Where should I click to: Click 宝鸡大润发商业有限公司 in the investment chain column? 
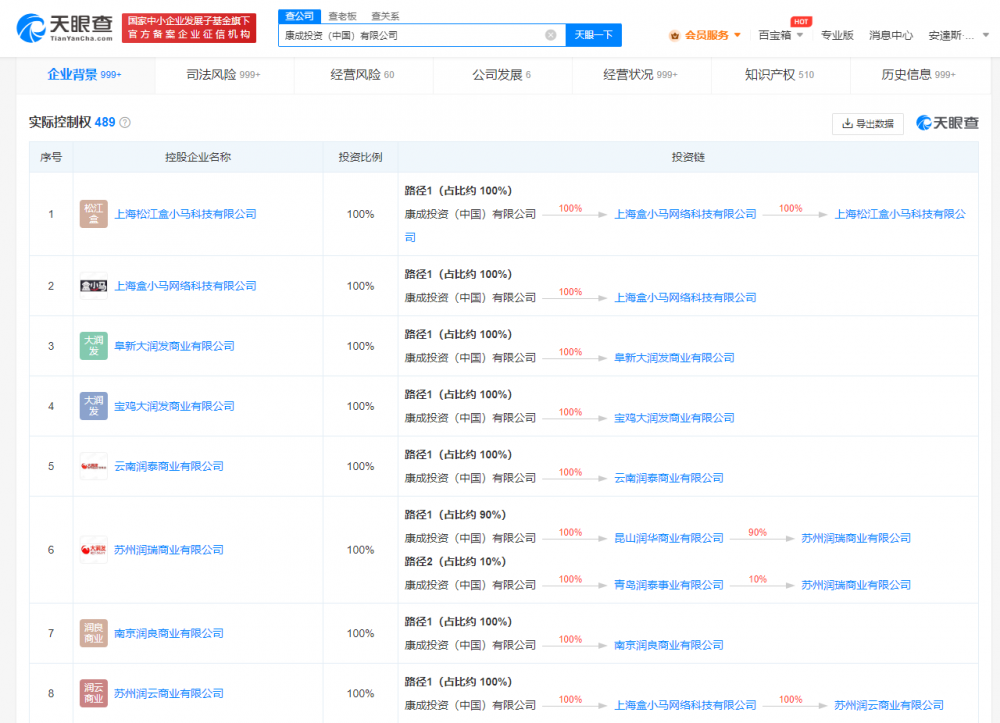tap(674, 418)
